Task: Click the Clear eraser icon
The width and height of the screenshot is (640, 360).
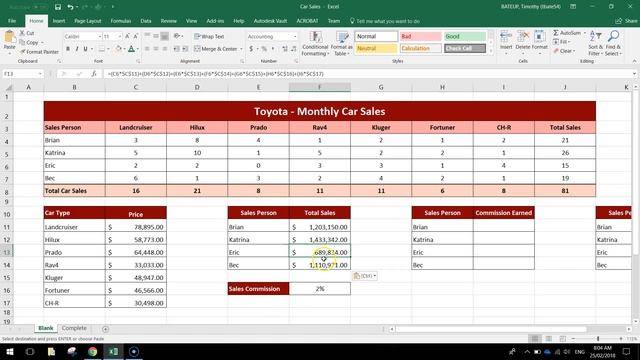Action: (x=556, y=51)
